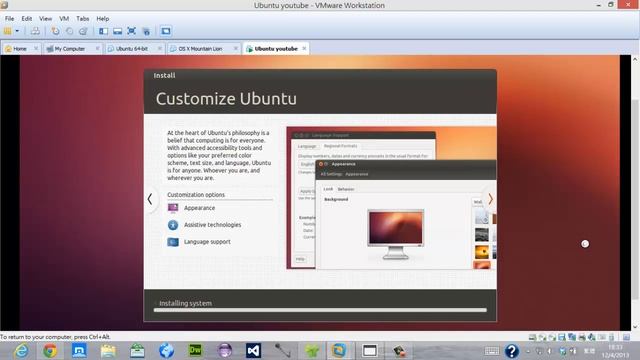640x360 pixels.
Task: Click the VMware Workstation taskbar icon
Action: pos(339,351)
